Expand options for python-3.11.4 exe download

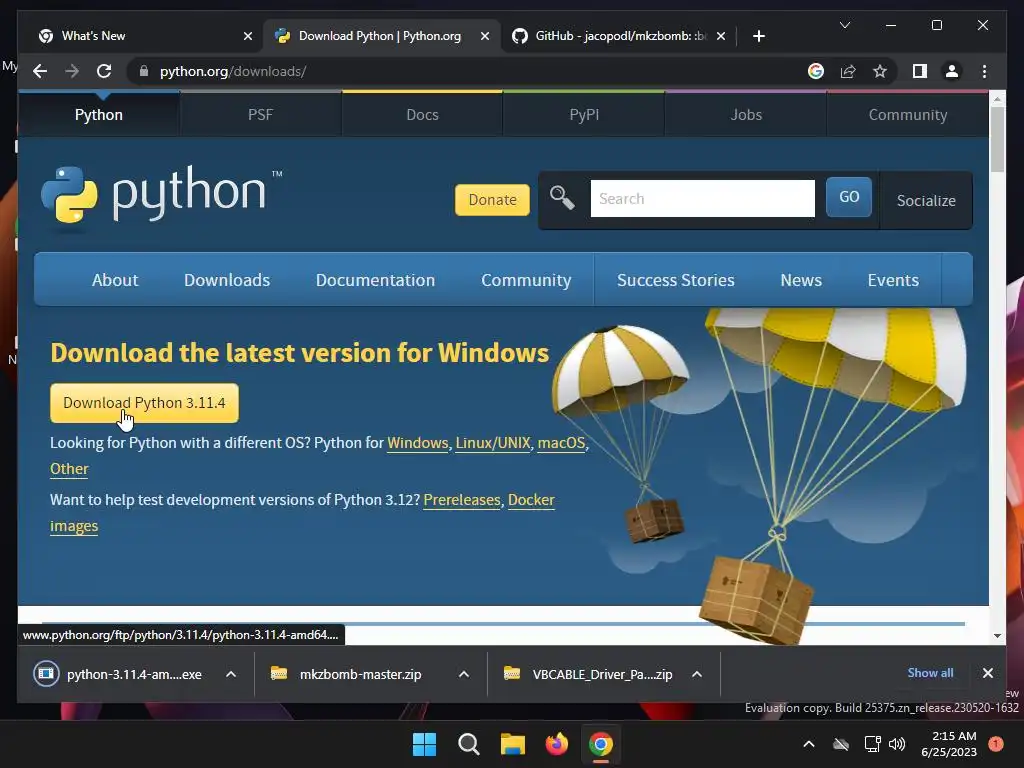pos(231,674)
